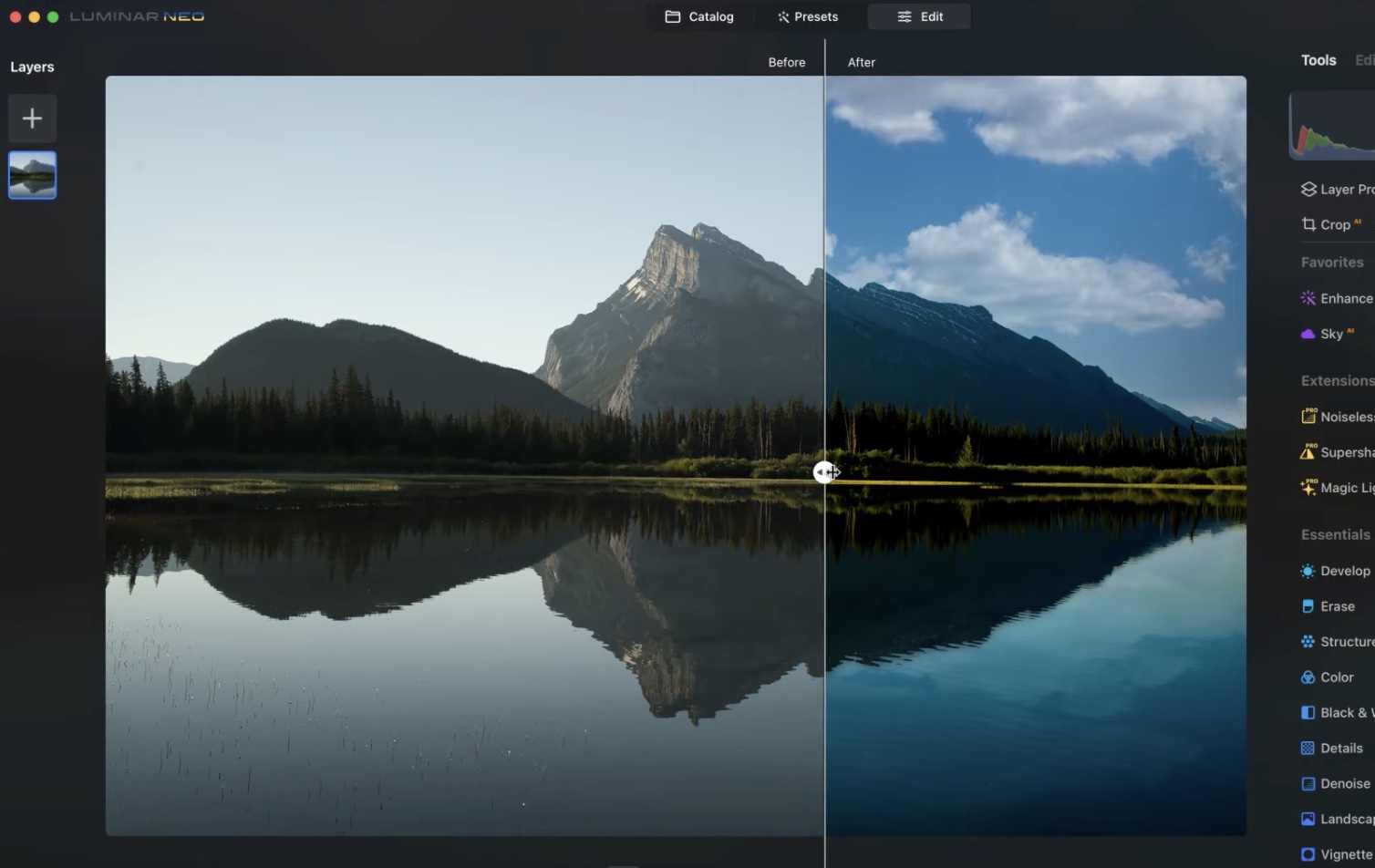Collapse the Extensions section

pos(1336,380)
